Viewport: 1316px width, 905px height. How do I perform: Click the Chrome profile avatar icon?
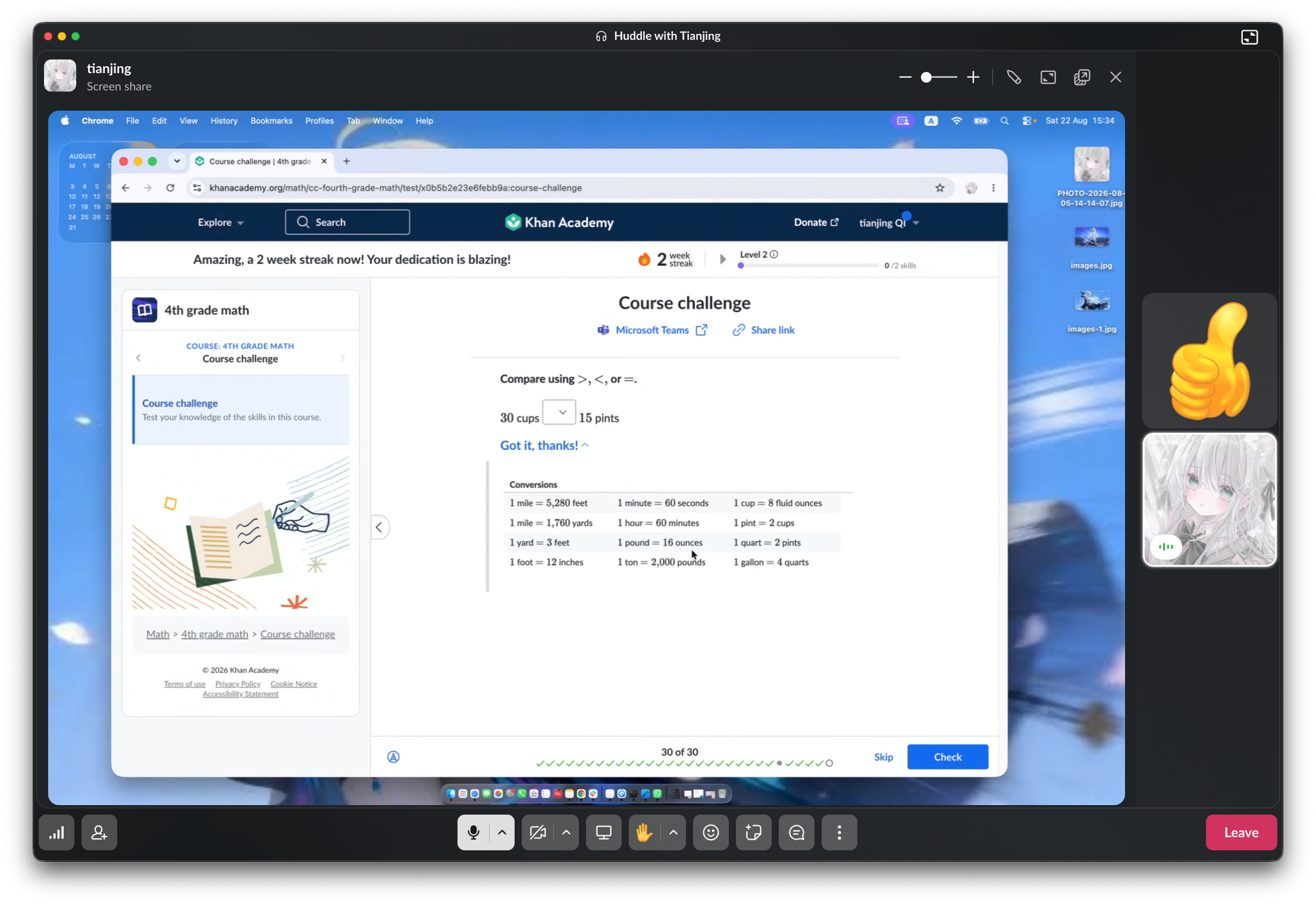pyautogui.click(x=971, y=188)
